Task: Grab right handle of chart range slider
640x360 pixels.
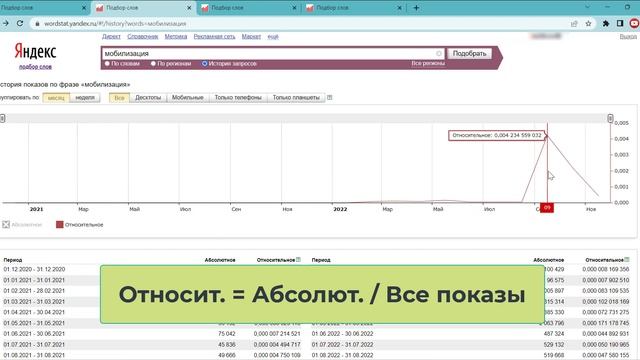Action: point(610,118)
